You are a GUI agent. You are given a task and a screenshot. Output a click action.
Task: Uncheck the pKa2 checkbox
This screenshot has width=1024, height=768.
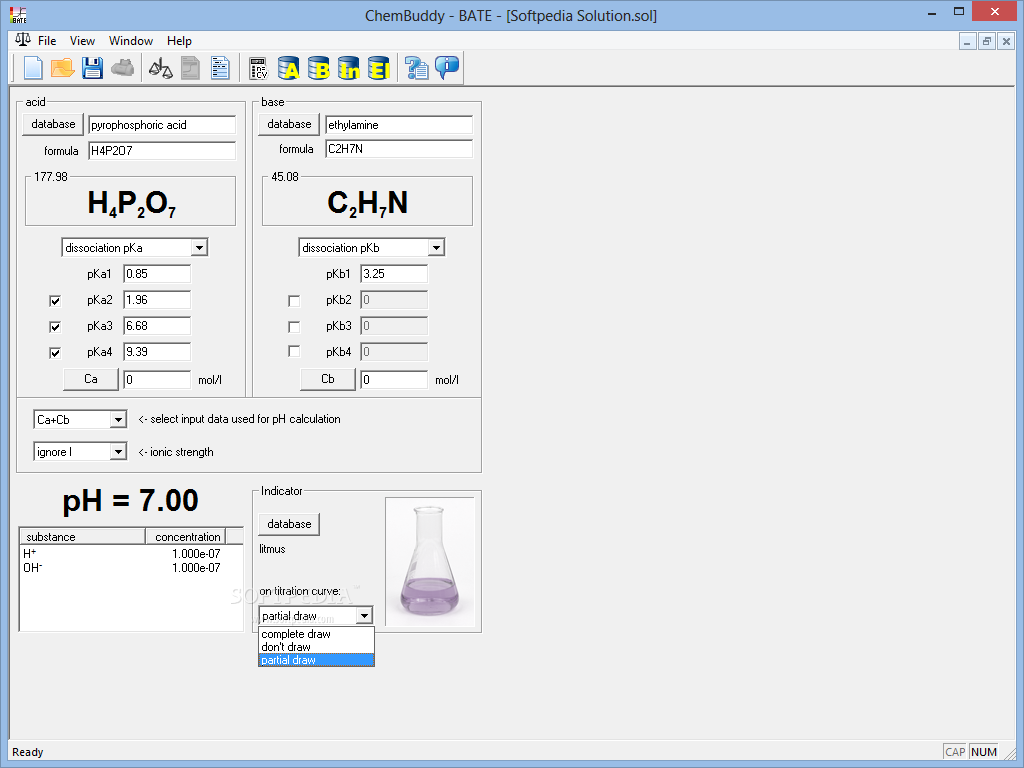[55, 301]
